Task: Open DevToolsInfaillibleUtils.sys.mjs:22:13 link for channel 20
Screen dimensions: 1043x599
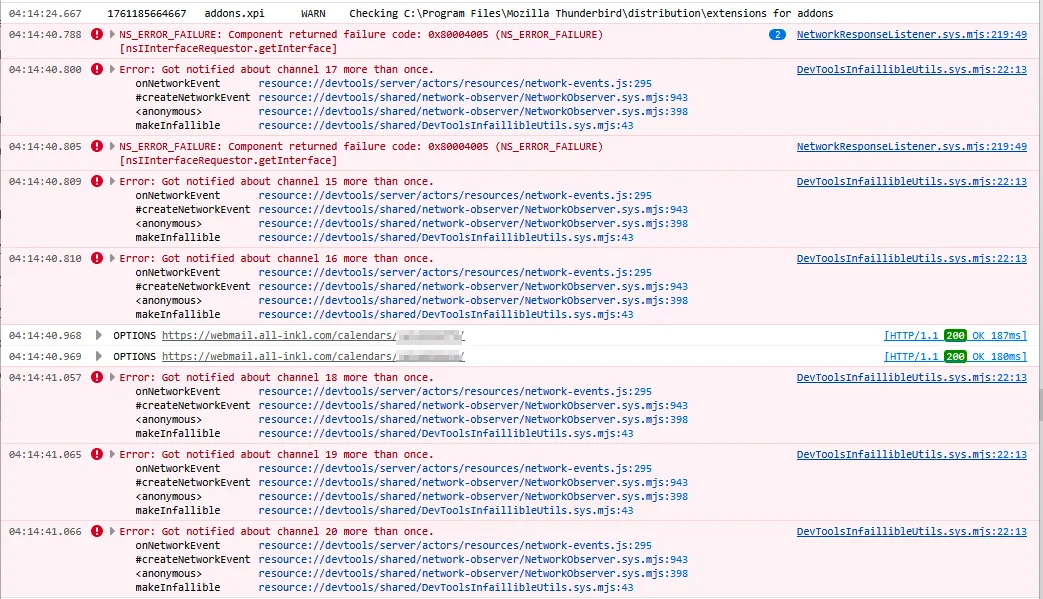Action: tap(911, 532)
